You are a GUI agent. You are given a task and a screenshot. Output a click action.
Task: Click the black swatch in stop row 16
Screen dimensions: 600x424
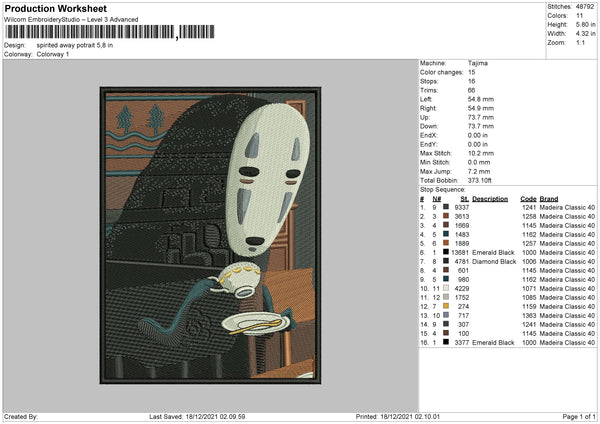pos(446,342)
